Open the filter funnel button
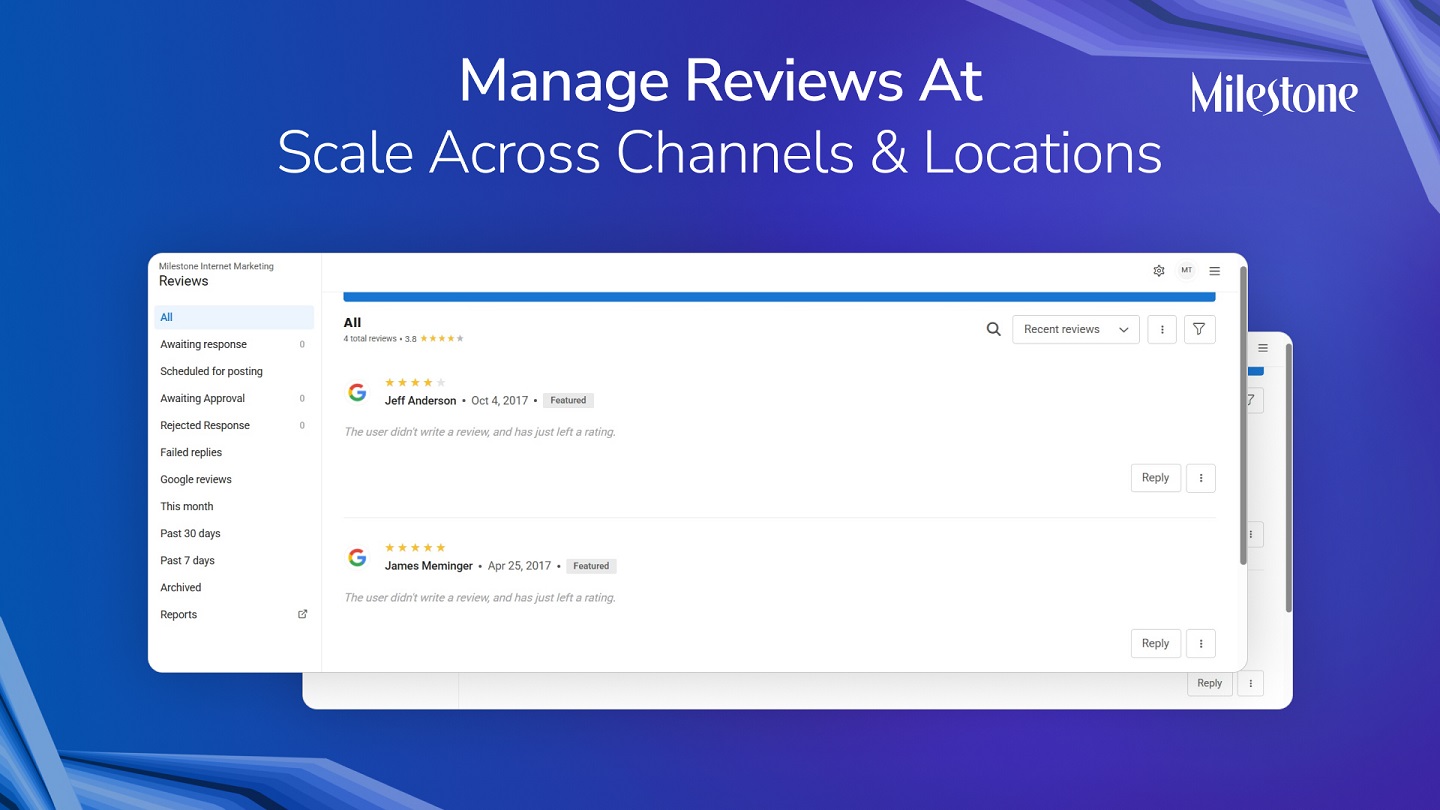 [x=1199, y=329]
